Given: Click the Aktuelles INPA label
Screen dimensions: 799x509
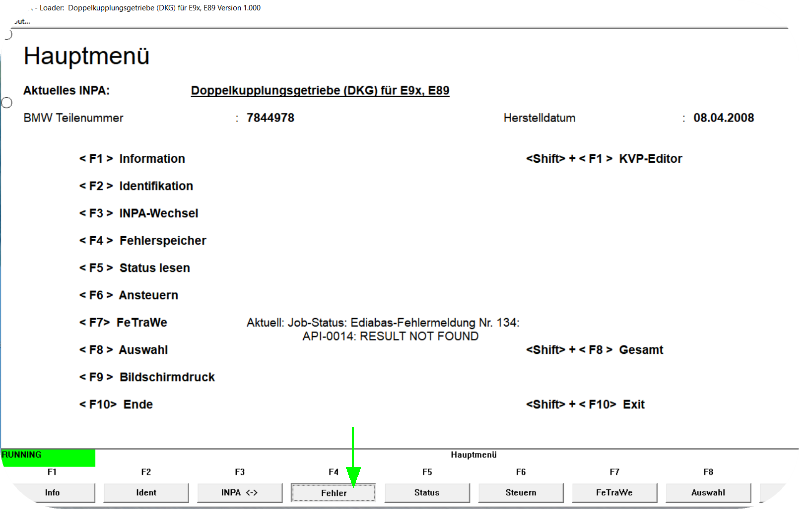Looking at the screenshot, I should [x=66, y=91].
